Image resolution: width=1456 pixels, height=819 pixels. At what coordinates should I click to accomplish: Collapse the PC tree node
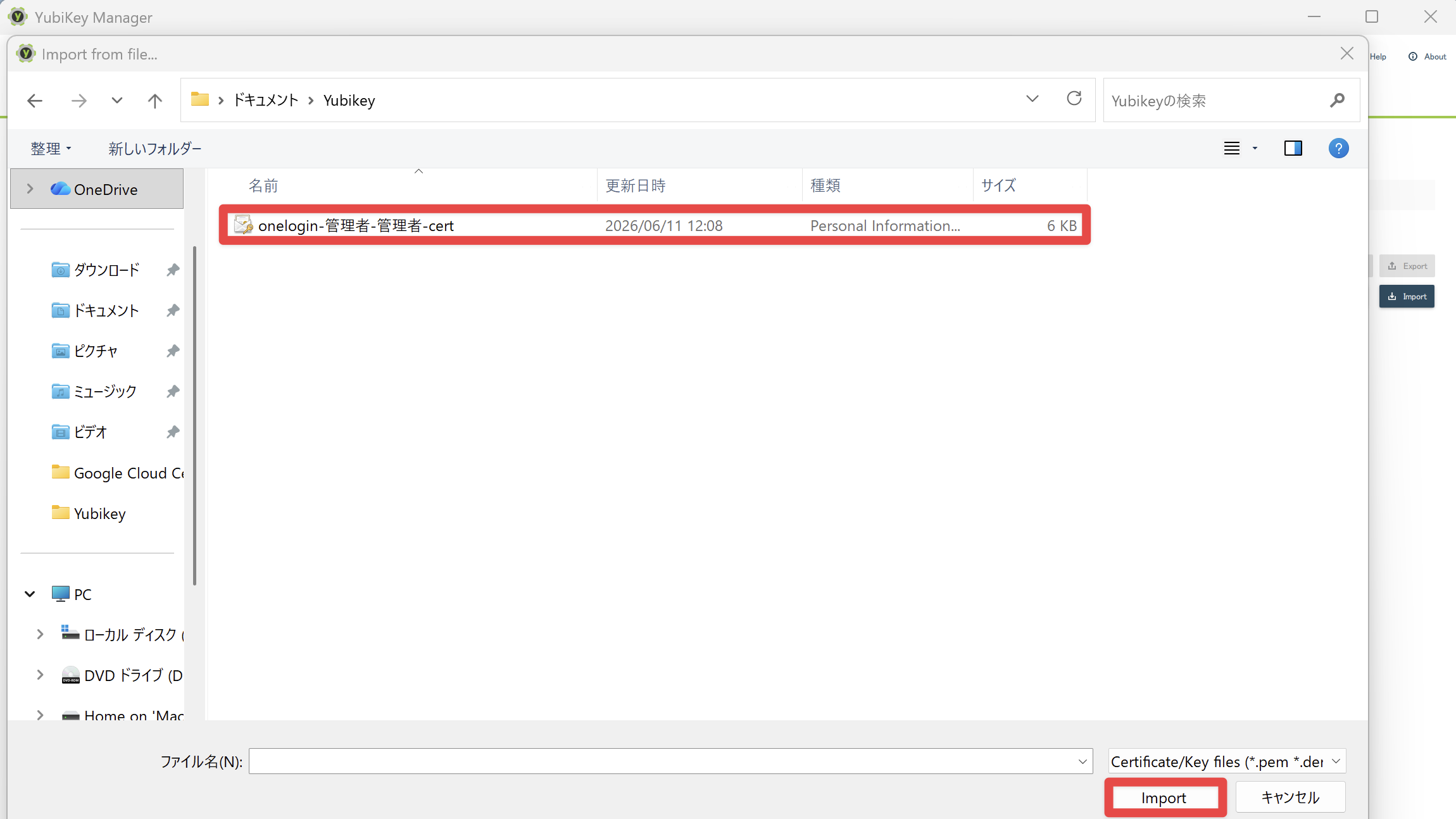click(x=30, y=594)
